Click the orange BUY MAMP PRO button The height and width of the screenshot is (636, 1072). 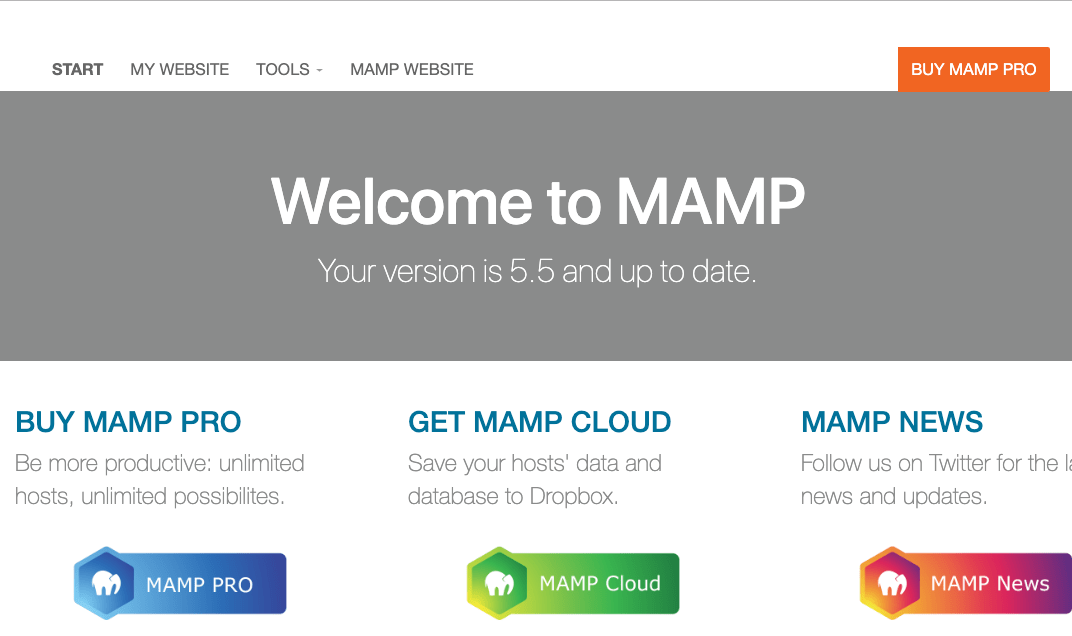tap(973, 69)
